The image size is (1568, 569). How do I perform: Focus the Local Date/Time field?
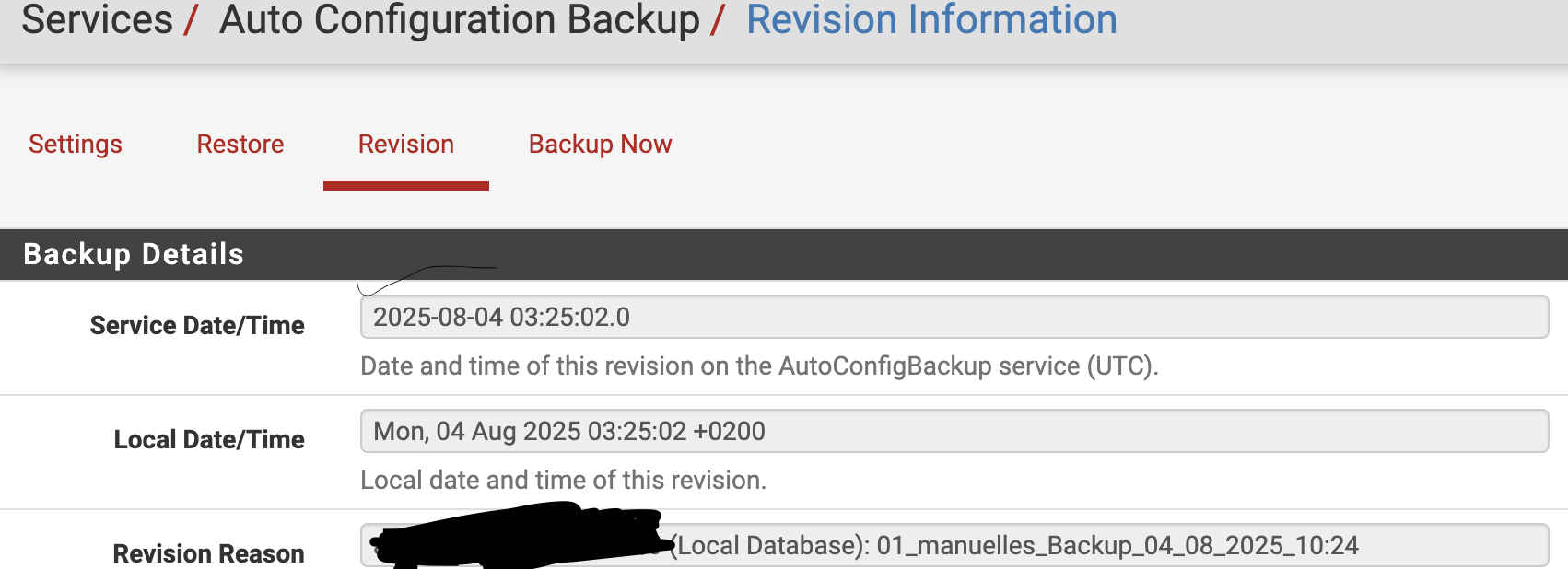click(954, 431)
